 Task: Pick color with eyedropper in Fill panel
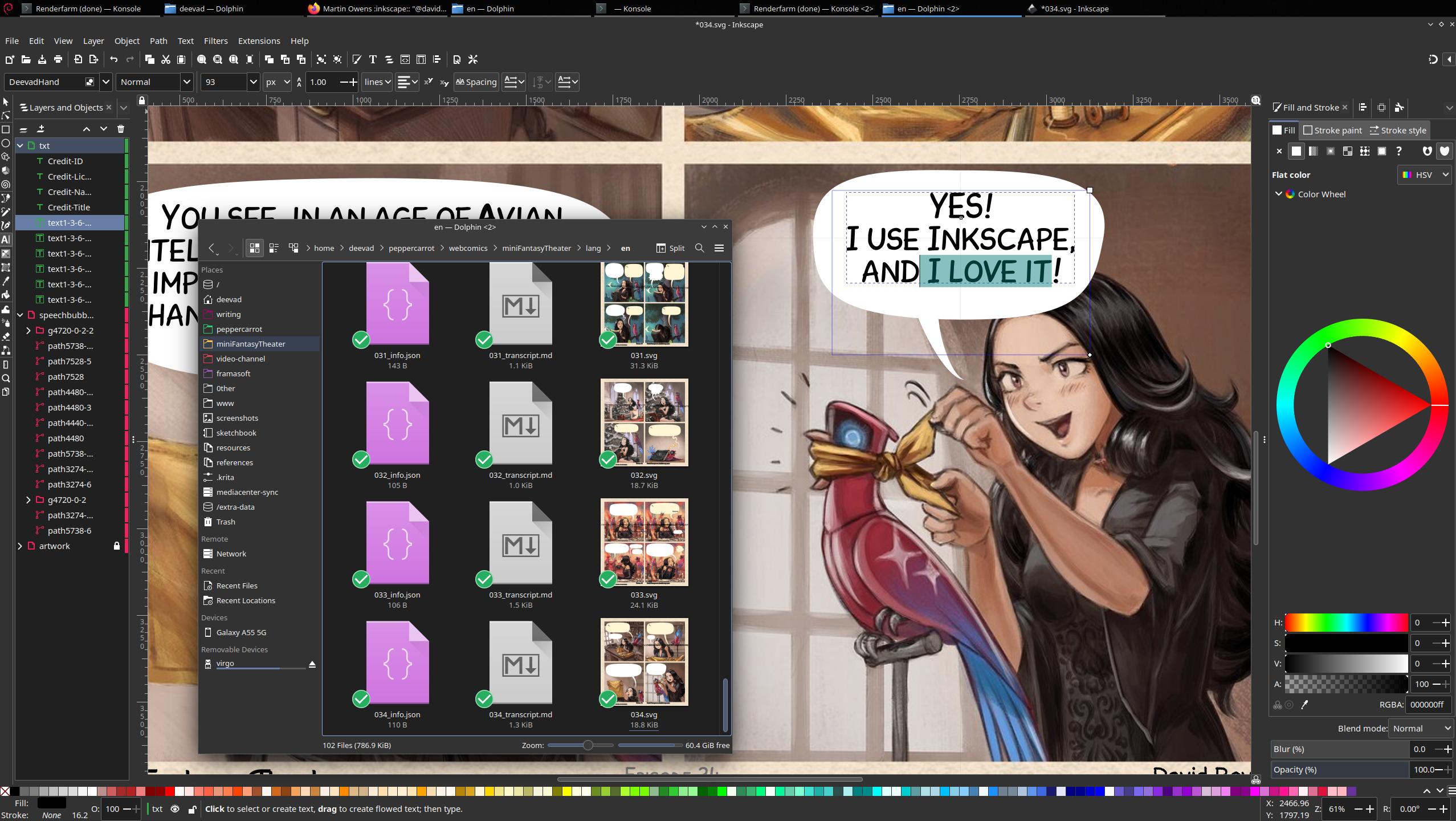pos(1304,705)
